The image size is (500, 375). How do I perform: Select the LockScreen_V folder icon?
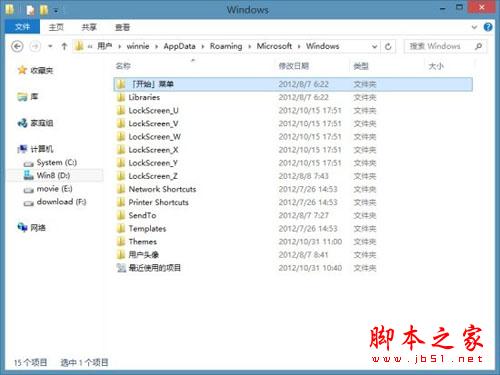(121, 124)
